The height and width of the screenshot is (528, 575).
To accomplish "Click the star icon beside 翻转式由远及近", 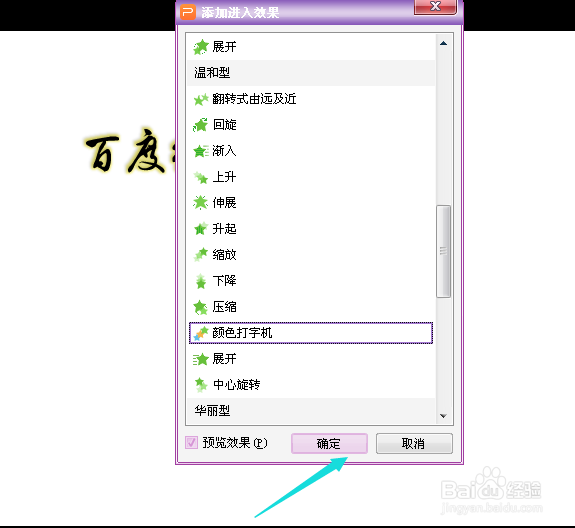I will coord(201,99).
